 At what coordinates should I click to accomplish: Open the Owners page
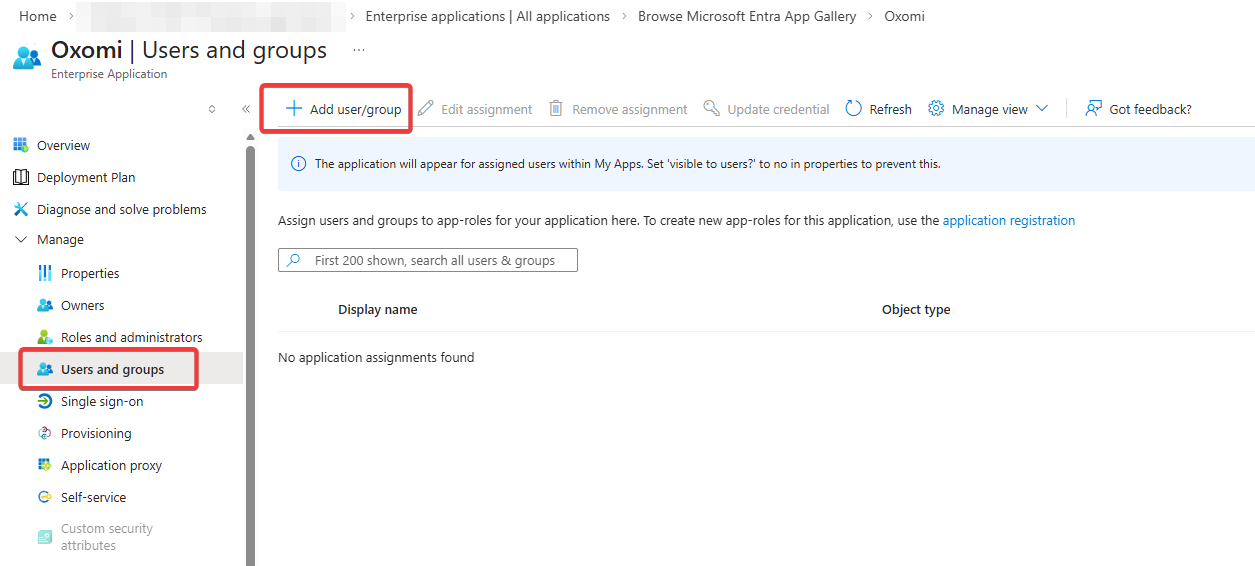pos(82,305)
